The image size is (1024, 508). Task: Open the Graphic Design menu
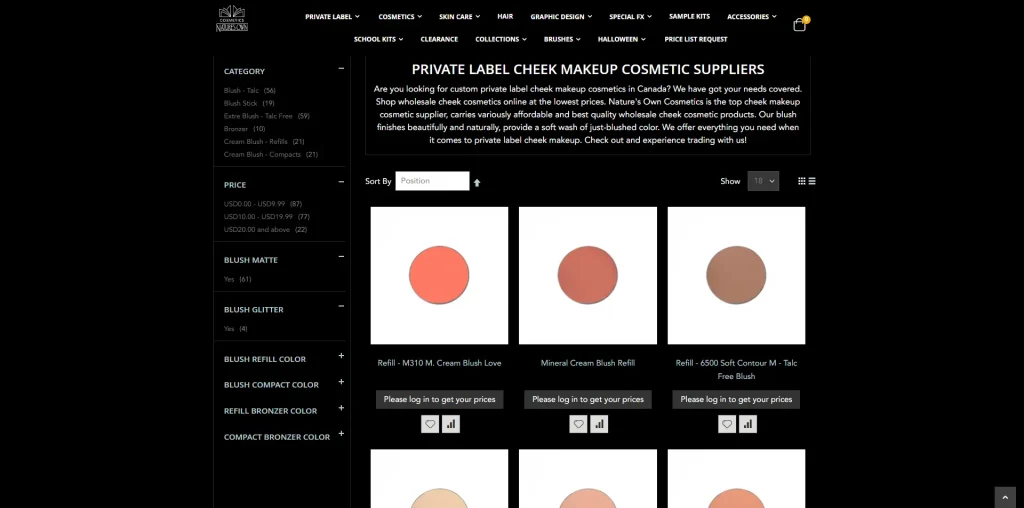tap(562, 17)
